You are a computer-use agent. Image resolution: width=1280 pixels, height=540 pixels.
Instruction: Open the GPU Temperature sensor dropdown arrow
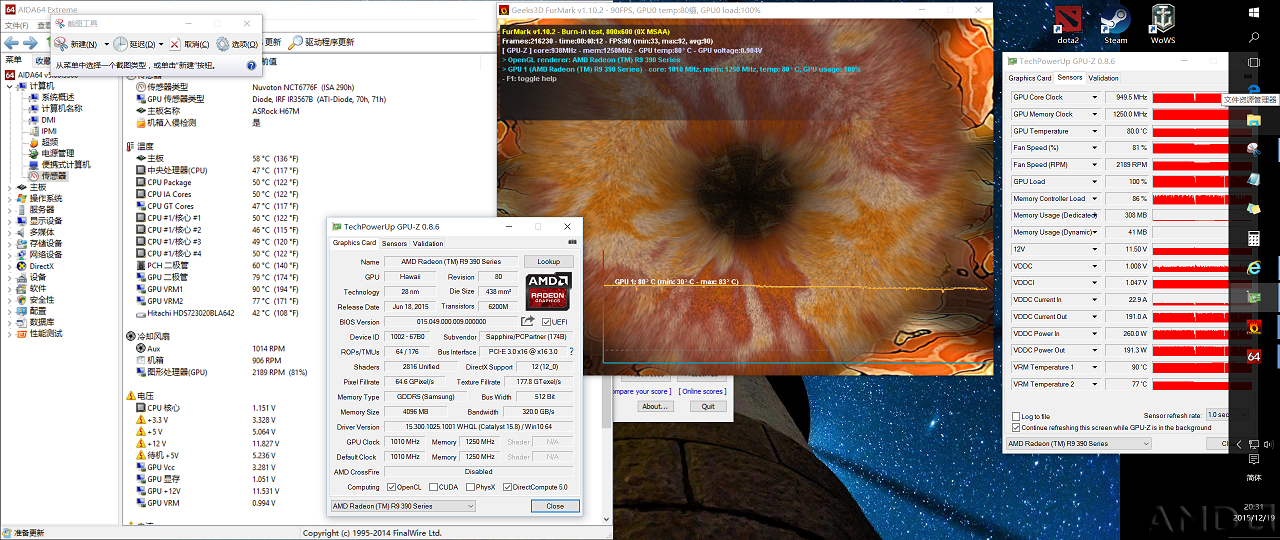tap(1094, 131)
